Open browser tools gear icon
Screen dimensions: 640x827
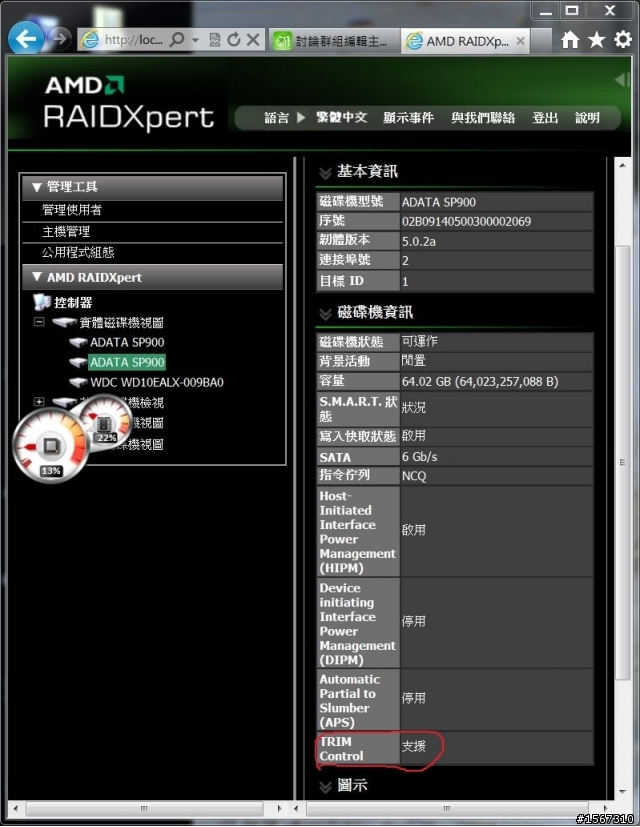click(x=623, y=40)
